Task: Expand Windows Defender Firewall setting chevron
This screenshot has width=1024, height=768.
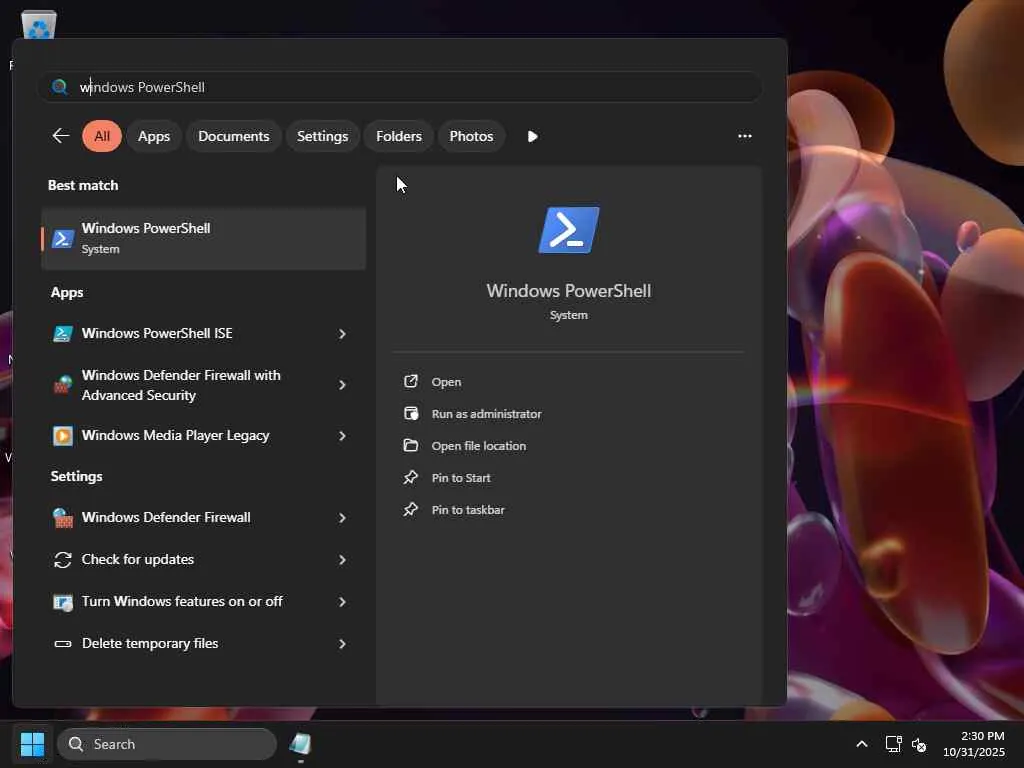Action: [342, 518]
